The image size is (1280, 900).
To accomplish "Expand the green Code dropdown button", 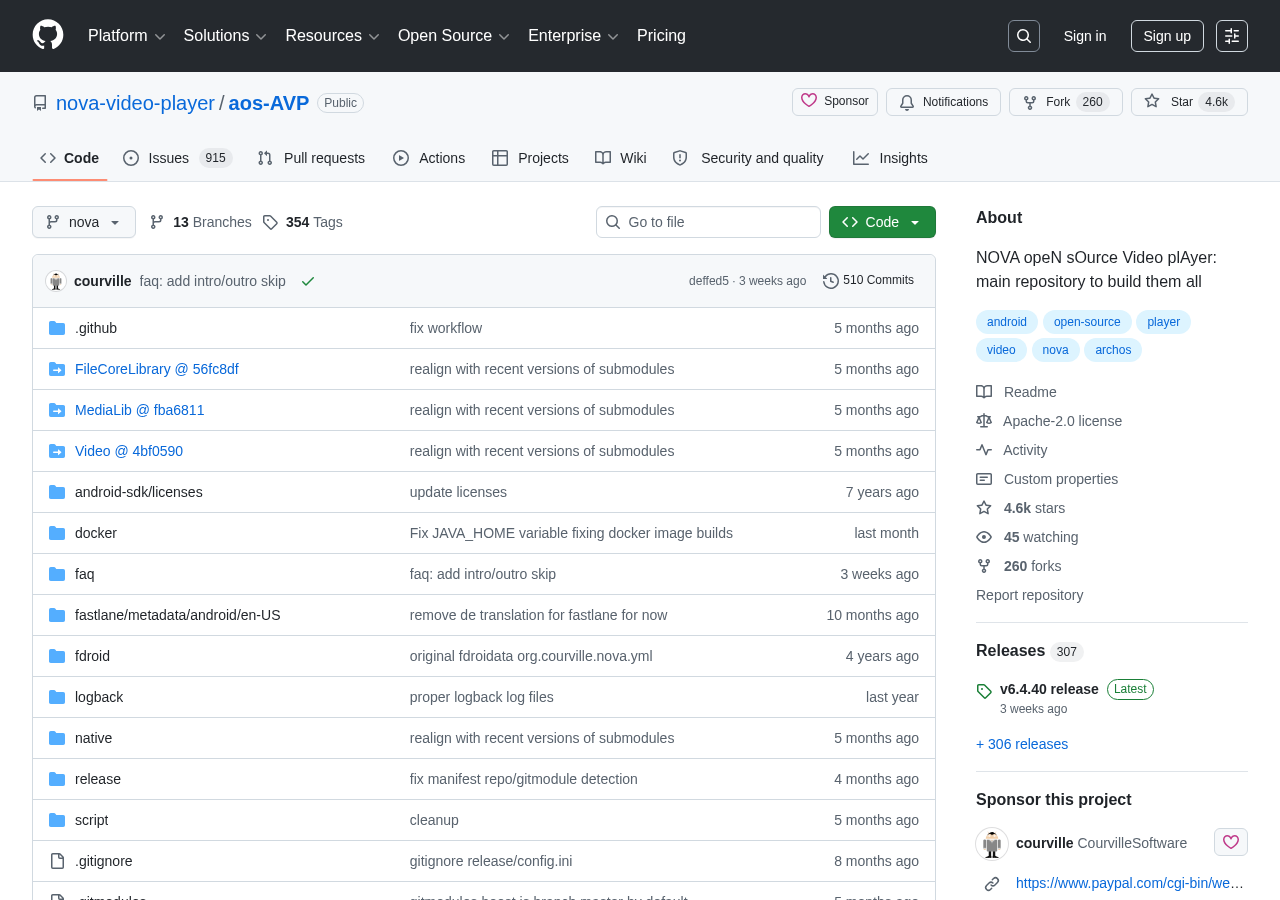I will pyautogui.click(x=882, y=222).
